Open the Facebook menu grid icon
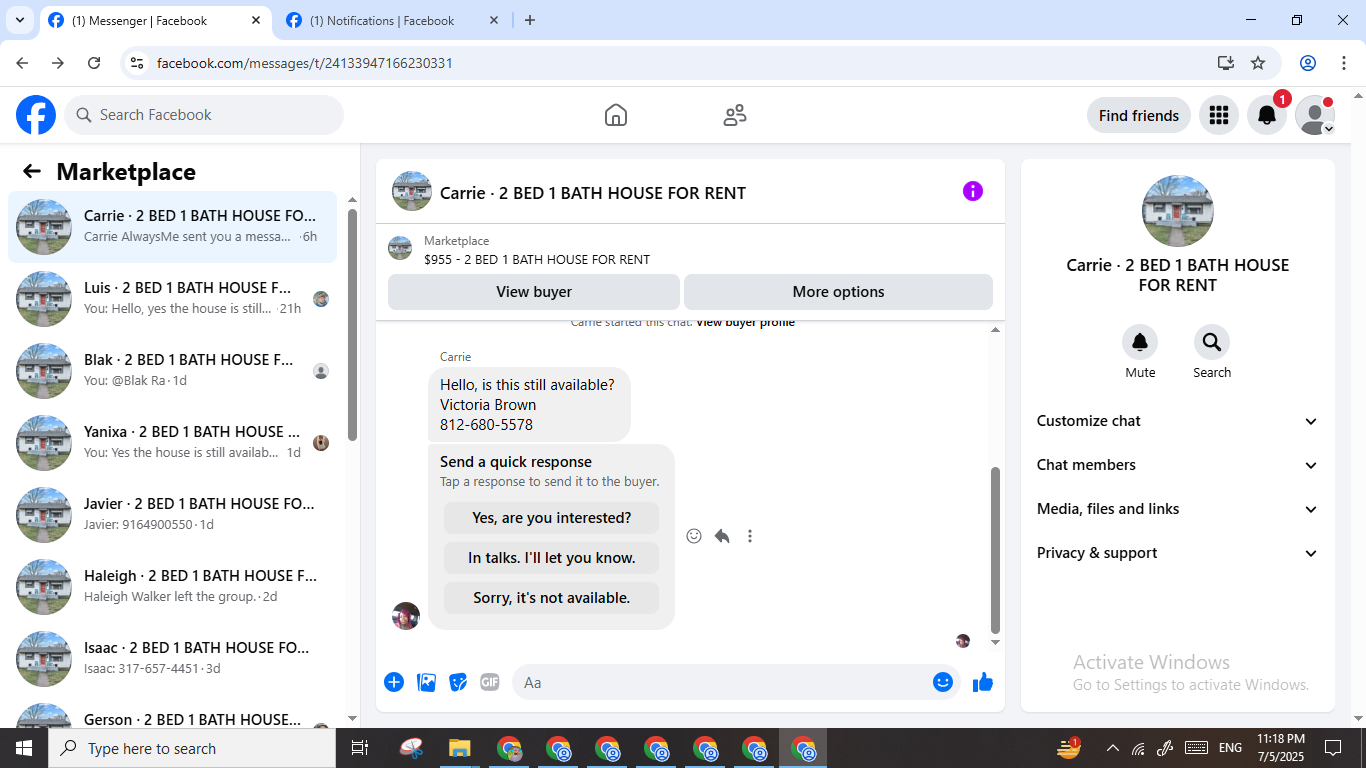This screenshot has height=768, width=1366. click(1218, 115)
